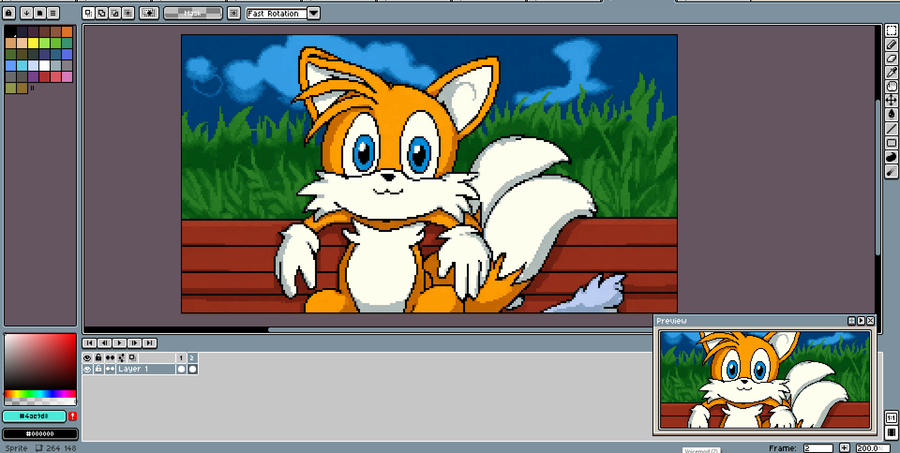
Task: Click the rainbow hue slider
Action: click(40, 394)
